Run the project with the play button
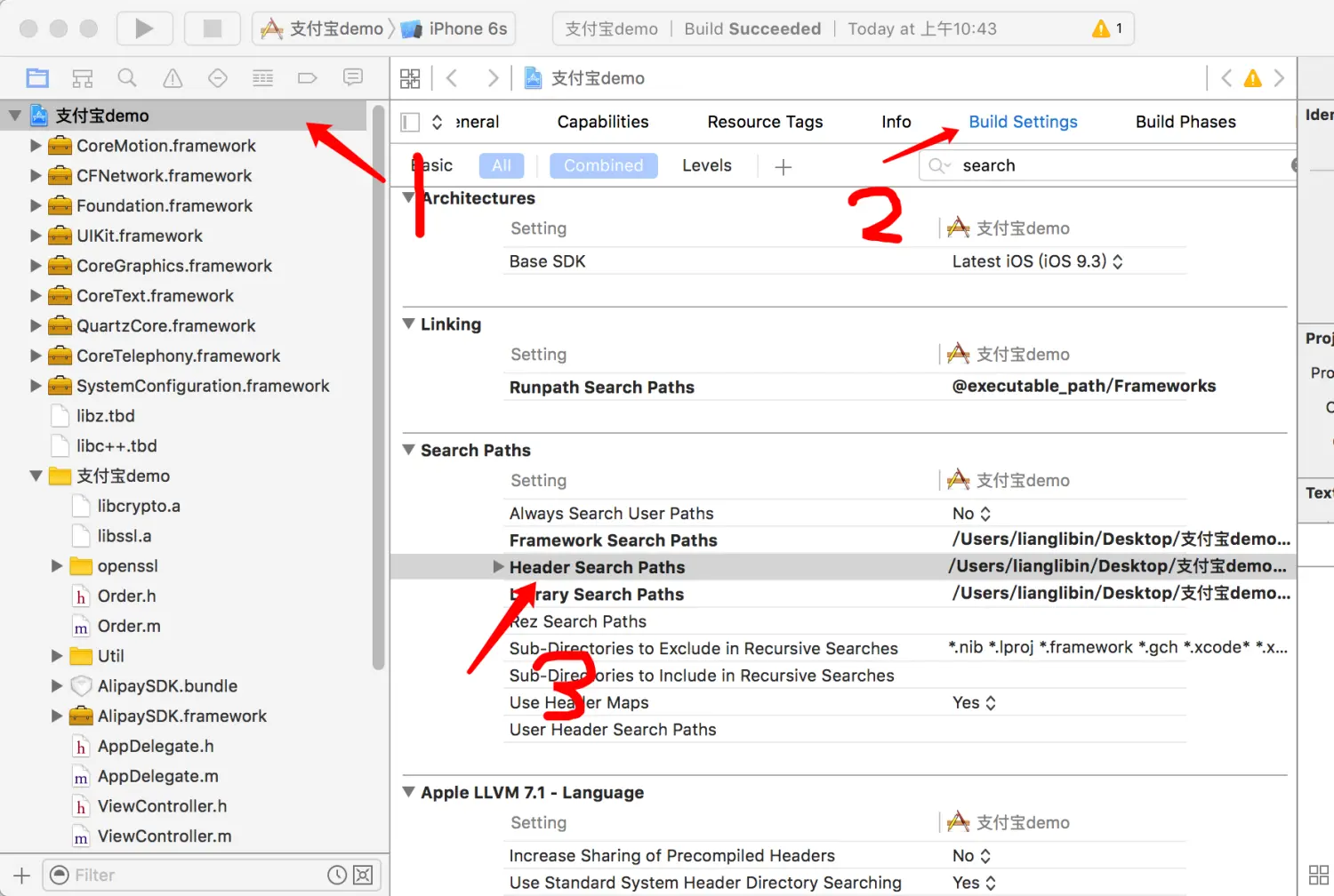The height and width of the screenshot is (896, 1334). (x=144, y=28)
